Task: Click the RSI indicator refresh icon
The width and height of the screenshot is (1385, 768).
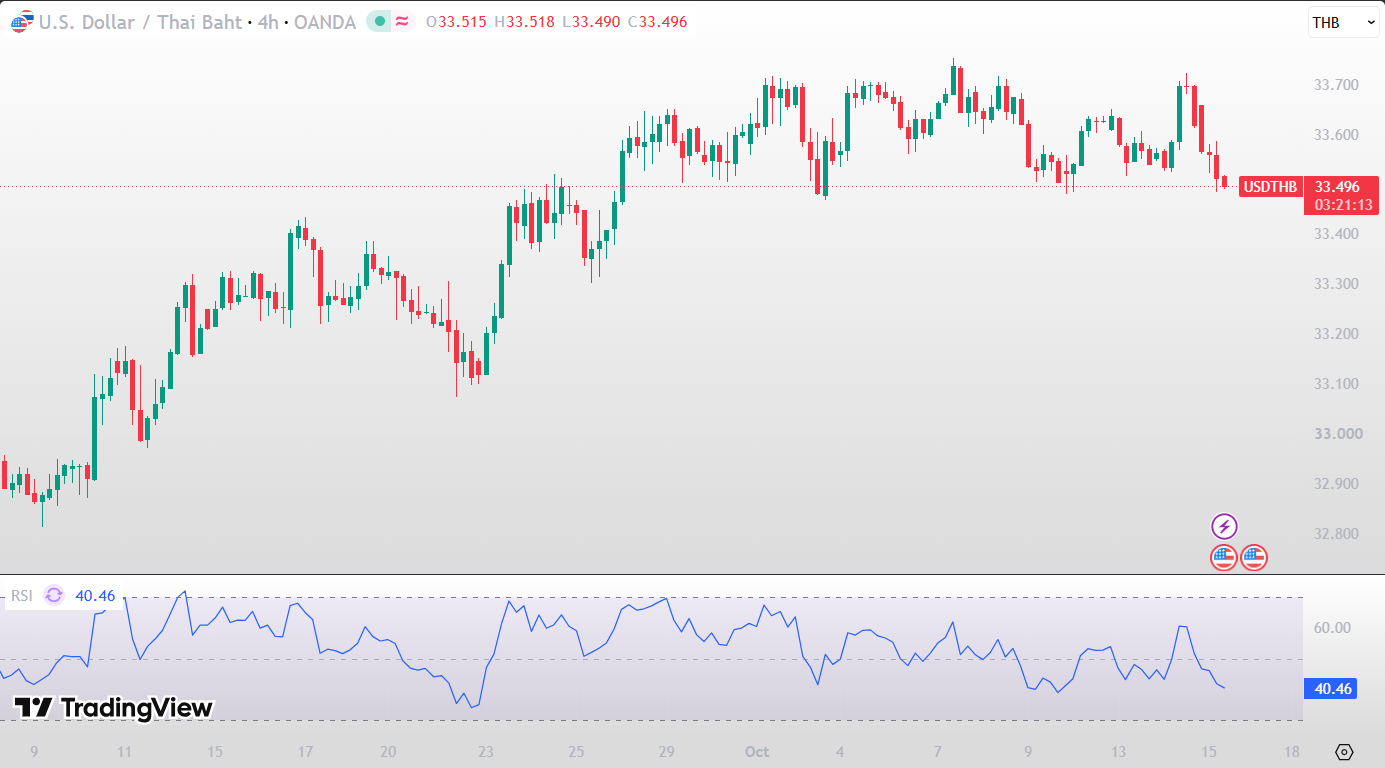Action: 54,596
